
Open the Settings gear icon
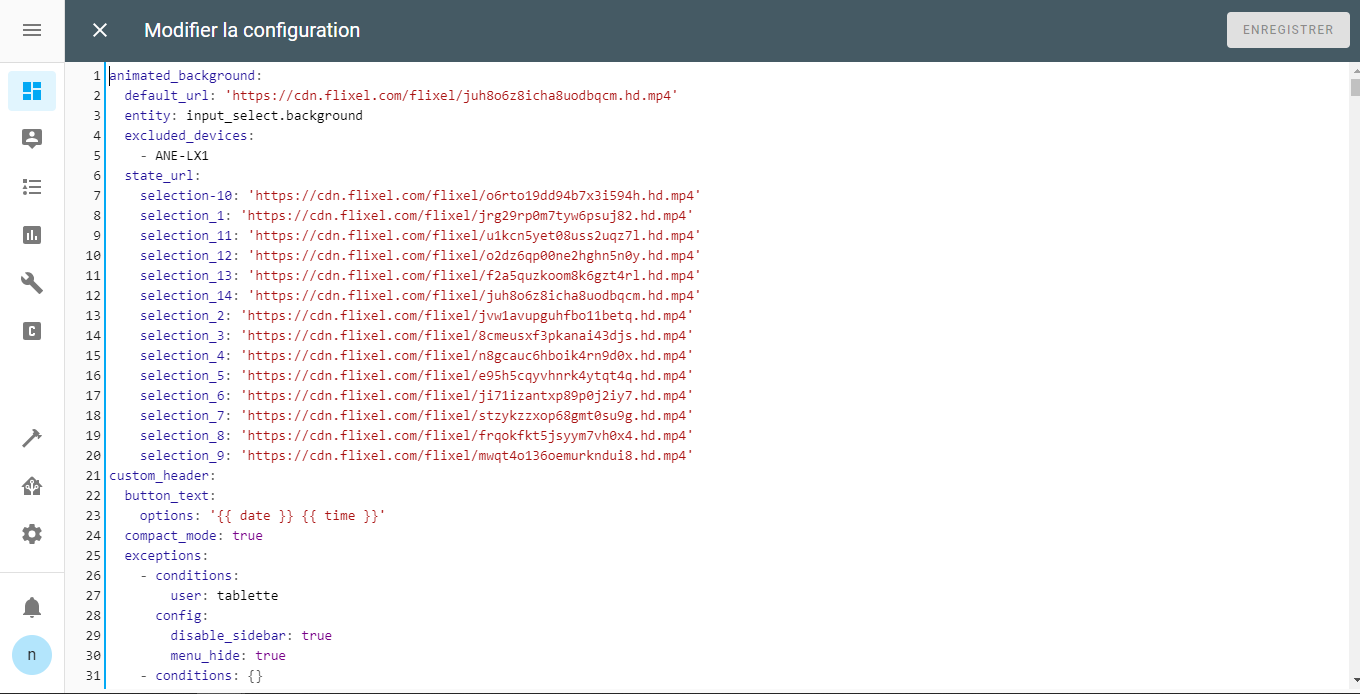tap(31, 533)
